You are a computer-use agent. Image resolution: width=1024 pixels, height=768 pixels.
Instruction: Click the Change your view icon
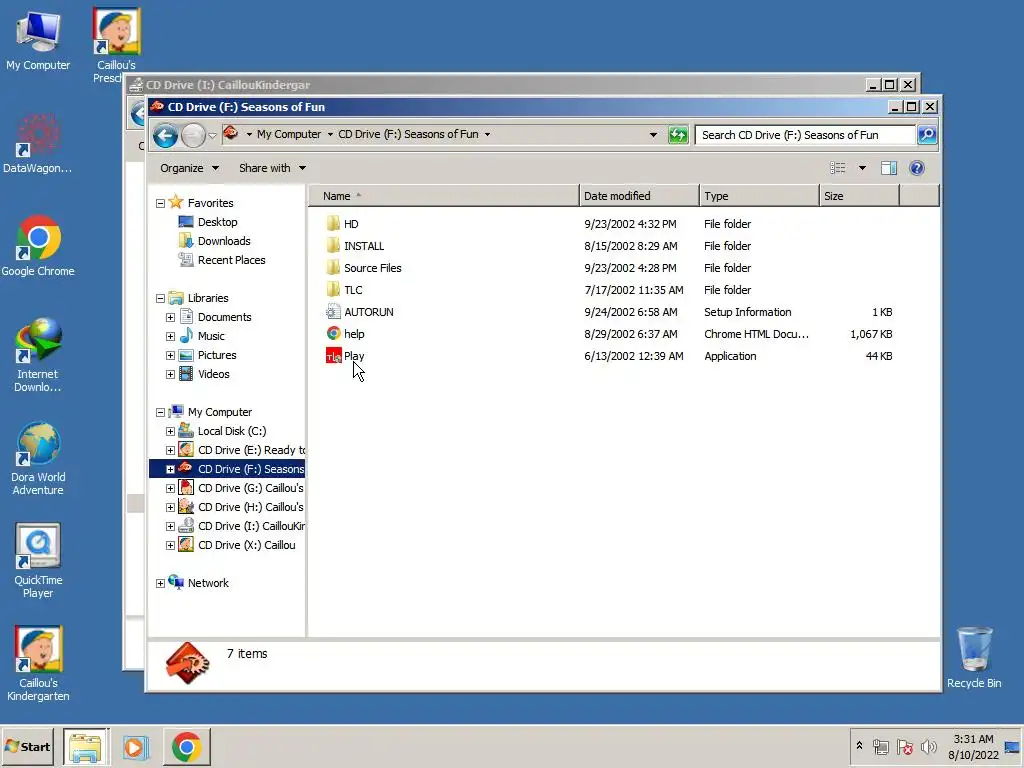click(x=837, y=168)
